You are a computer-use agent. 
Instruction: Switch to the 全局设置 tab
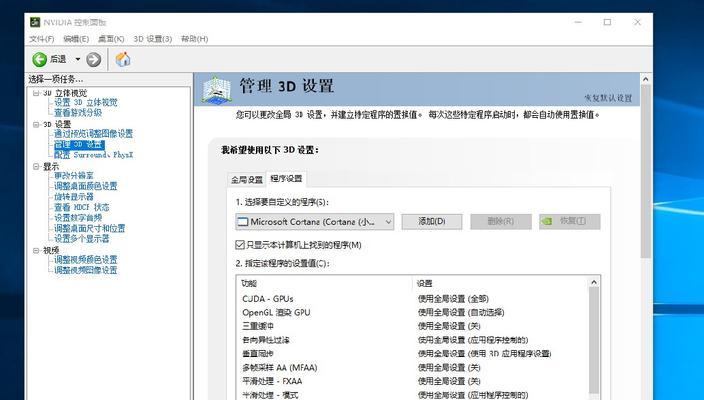point(246,179)
